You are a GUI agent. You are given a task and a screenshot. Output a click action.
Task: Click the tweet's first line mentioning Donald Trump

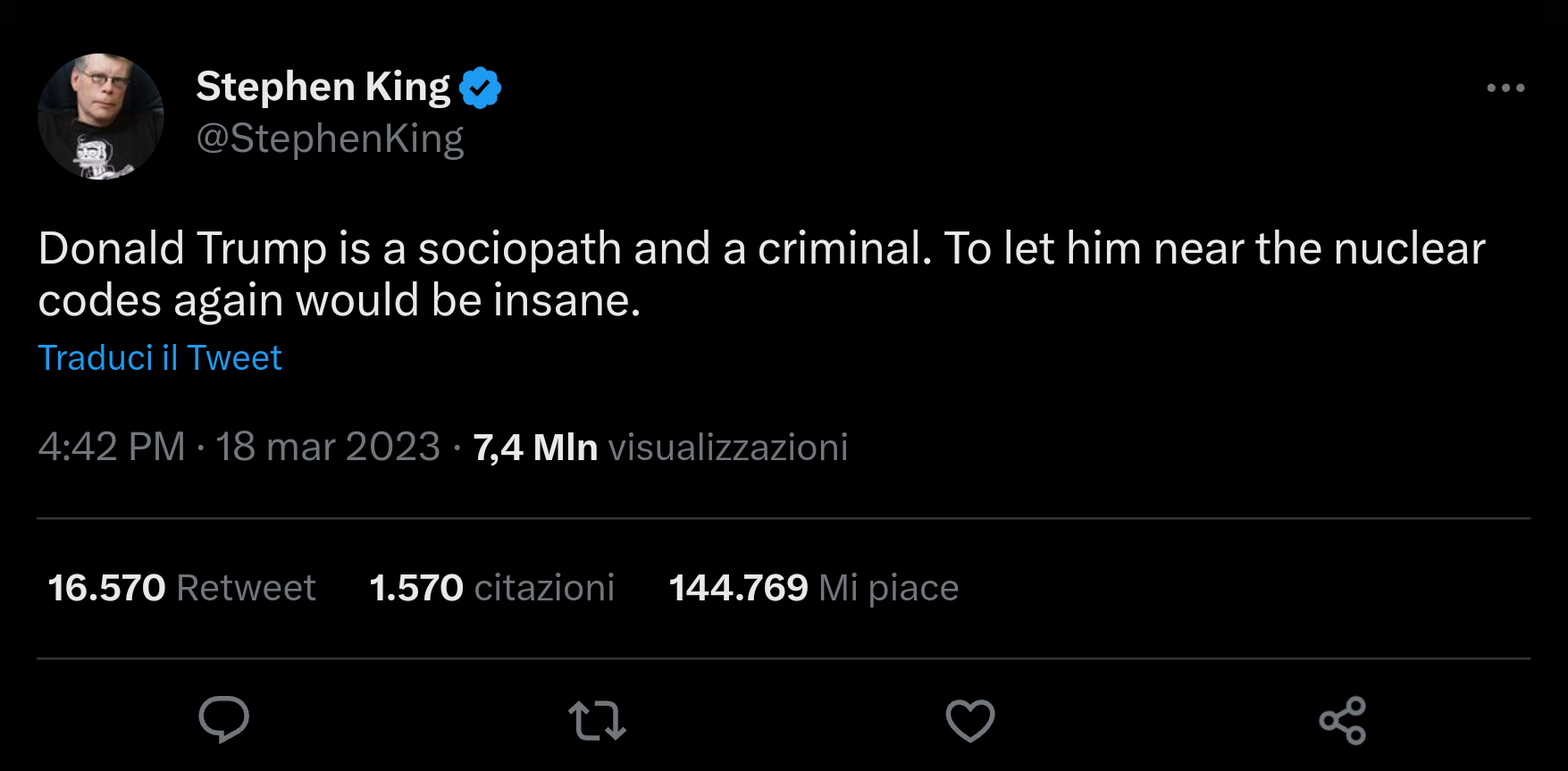click(x=761, y=248)
